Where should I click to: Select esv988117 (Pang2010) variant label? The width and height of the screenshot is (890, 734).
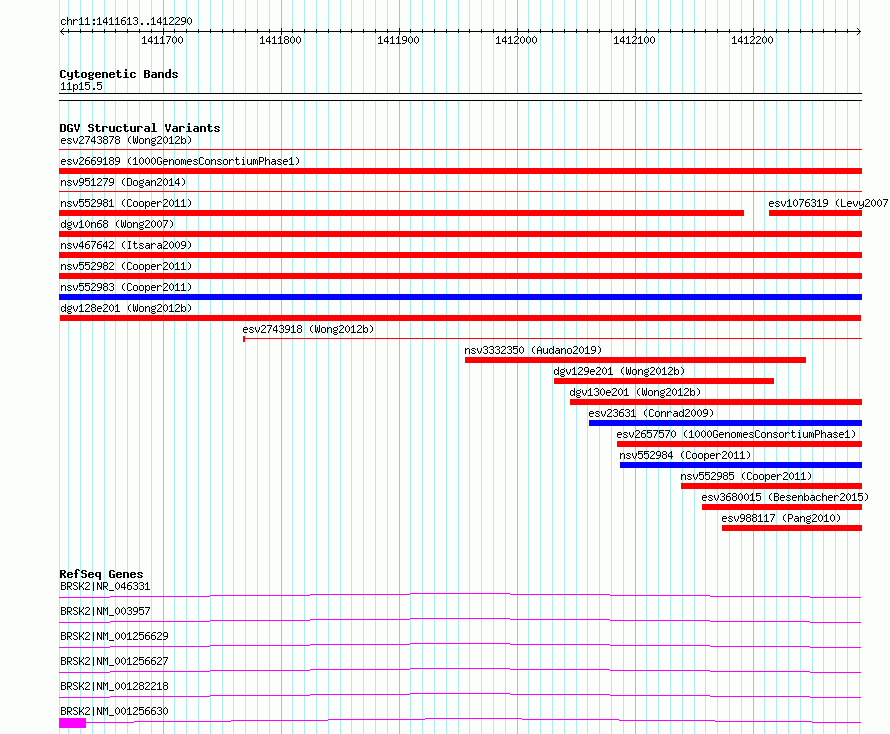click(x=781, y=518)
